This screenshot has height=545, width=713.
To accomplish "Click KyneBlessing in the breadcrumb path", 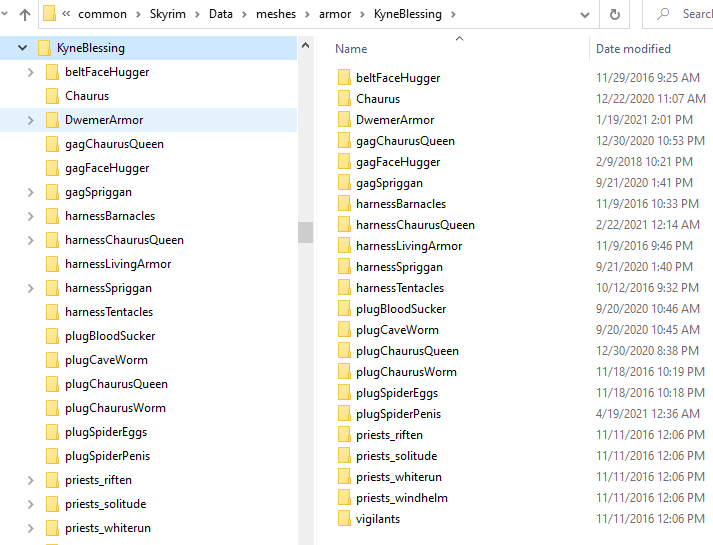I will (407, 14).
